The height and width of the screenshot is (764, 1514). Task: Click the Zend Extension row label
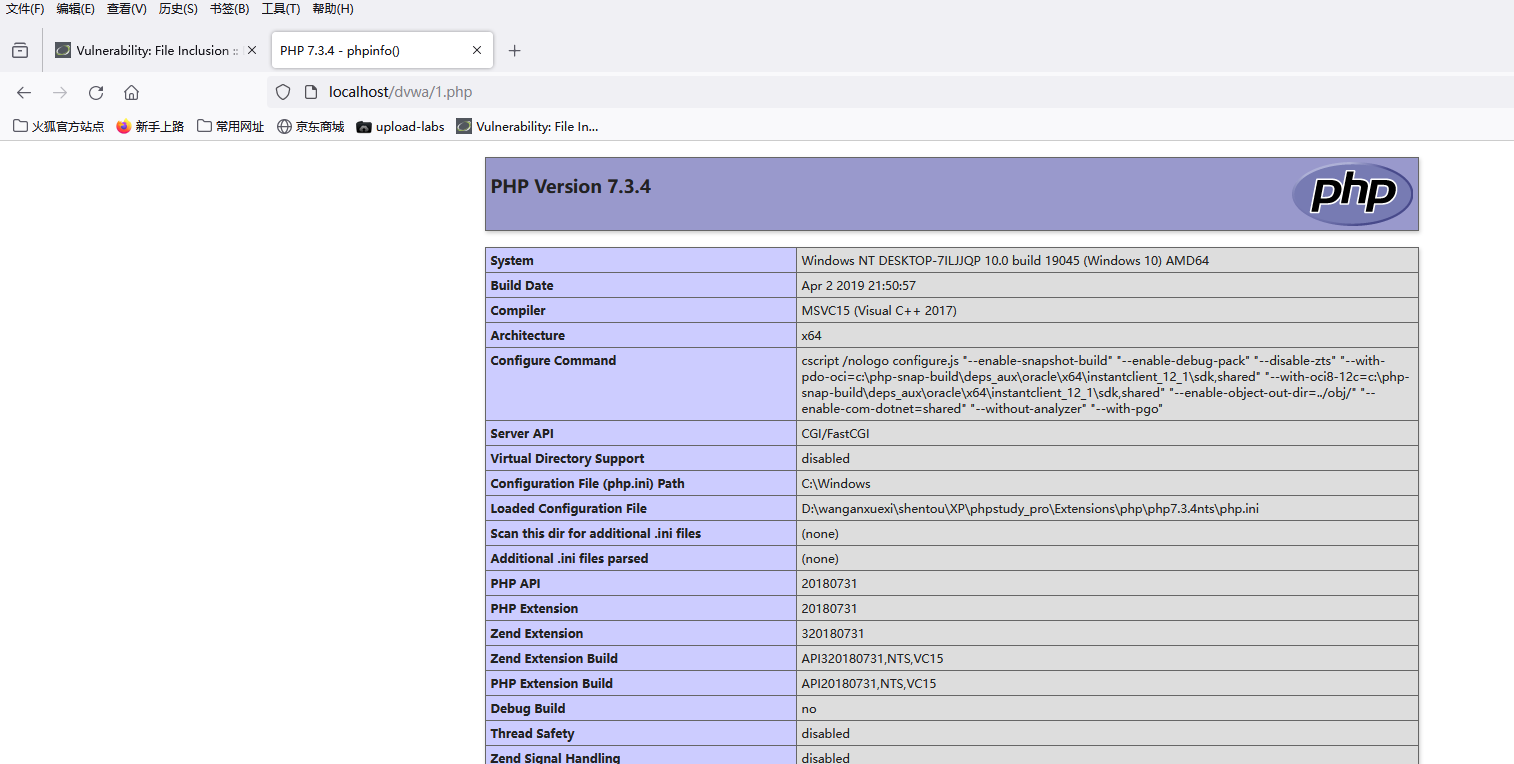[x=537, y=634]
